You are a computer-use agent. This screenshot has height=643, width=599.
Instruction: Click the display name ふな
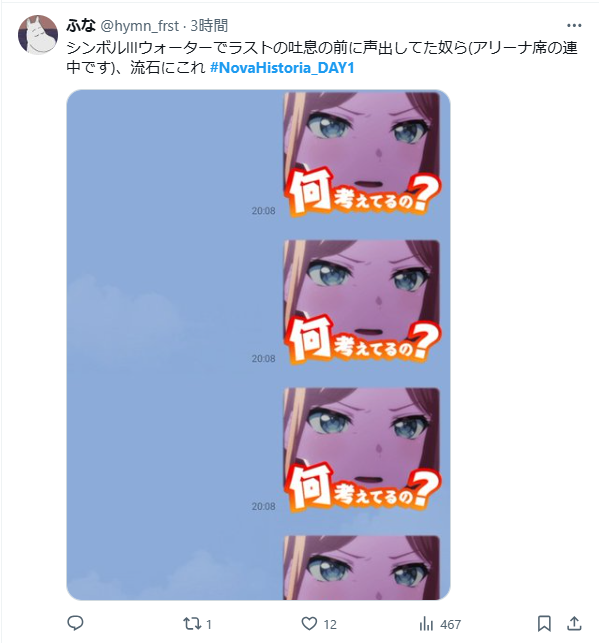coord(81,25)
